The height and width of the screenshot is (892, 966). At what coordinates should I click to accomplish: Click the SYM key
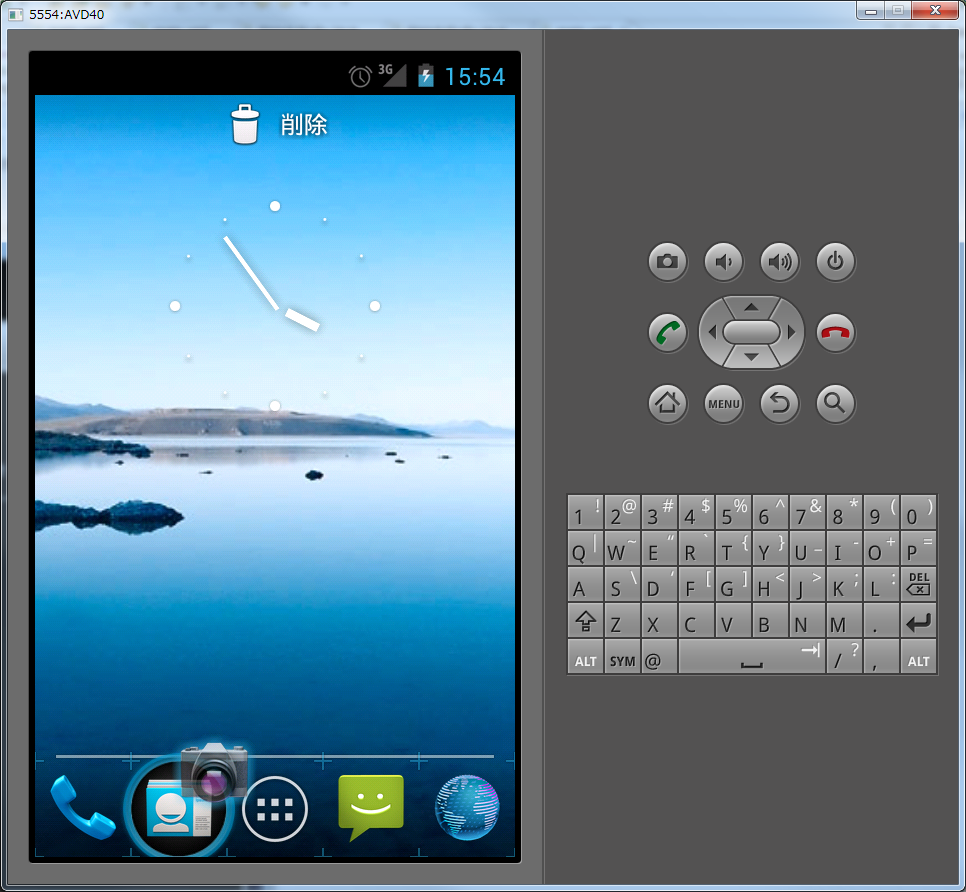click(x=622, y=656)
